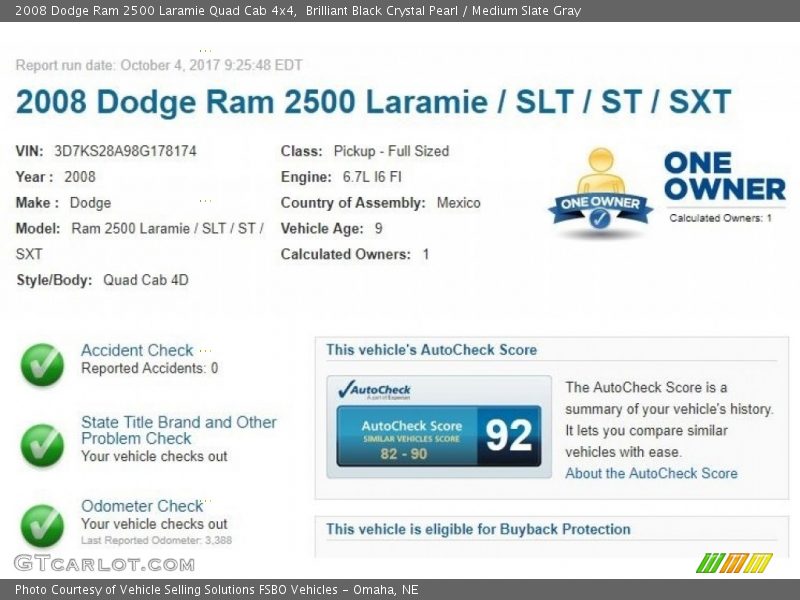Screen dimensions: 800x600
Task: Select the VIN number 3D7KS28A98G178174
Action: (x=125, y=151)
